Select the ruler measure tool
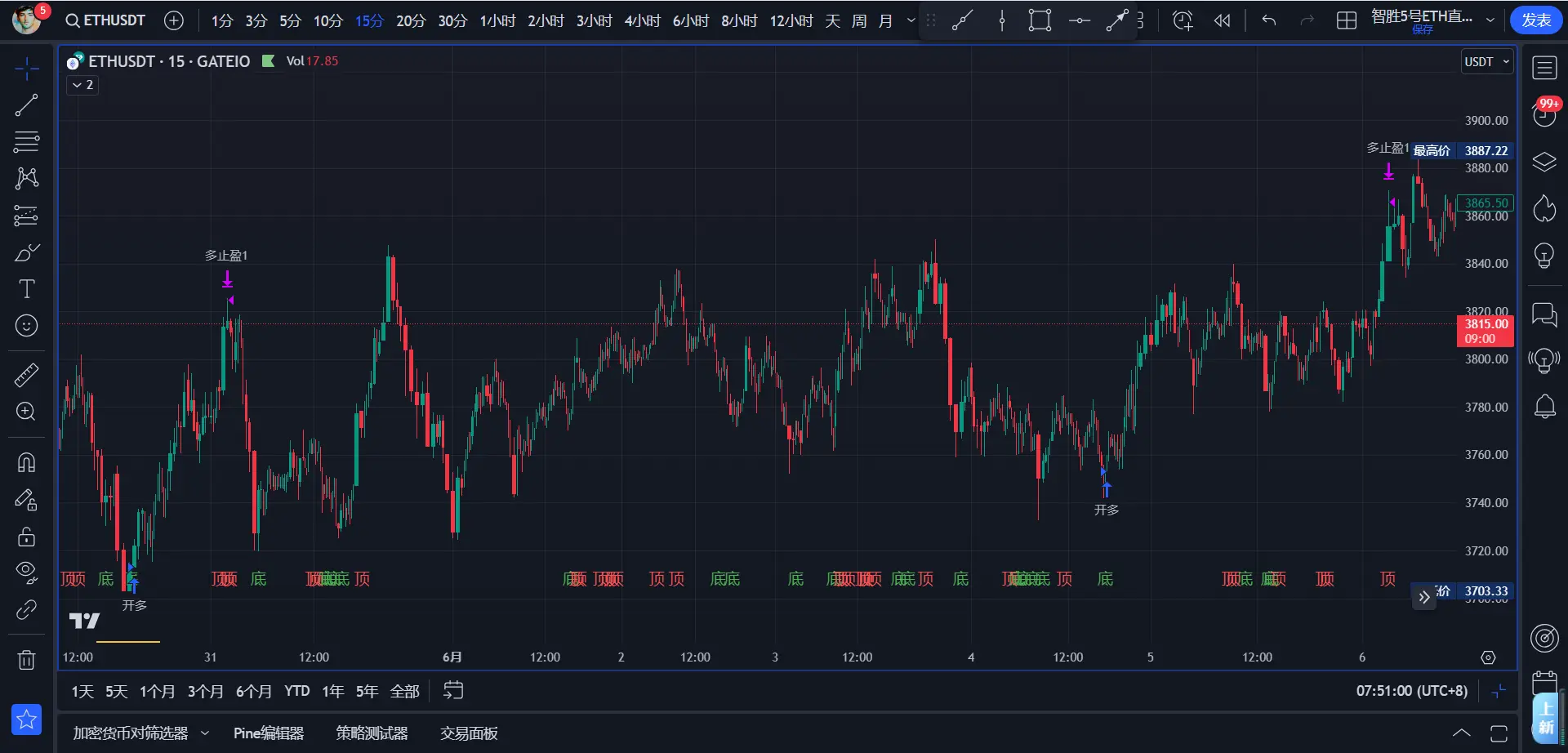Image resolution: width=1568 pixels, height=753 pixels. tap(27, 375)
